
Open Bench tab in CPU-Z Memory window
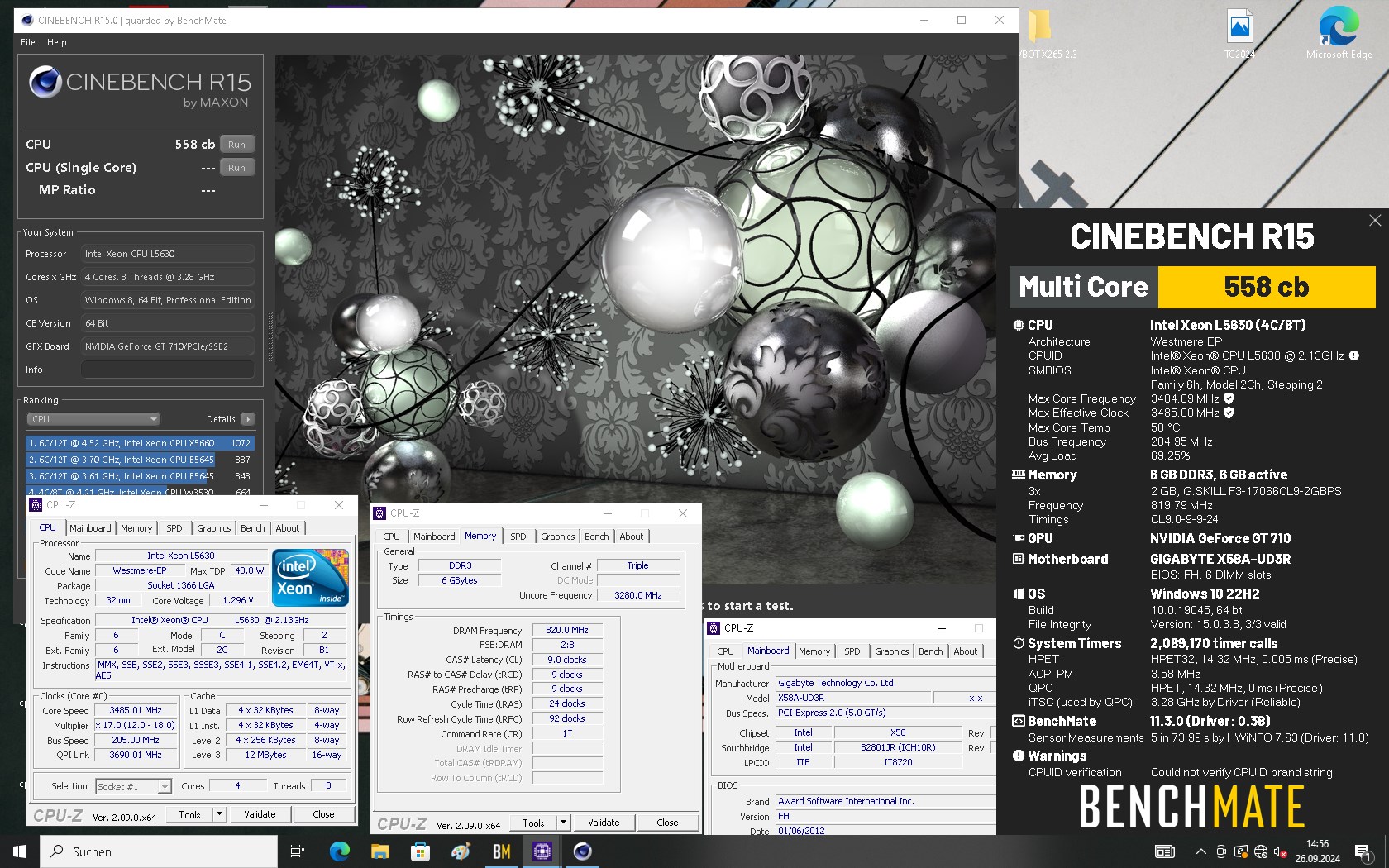point(597,537)
